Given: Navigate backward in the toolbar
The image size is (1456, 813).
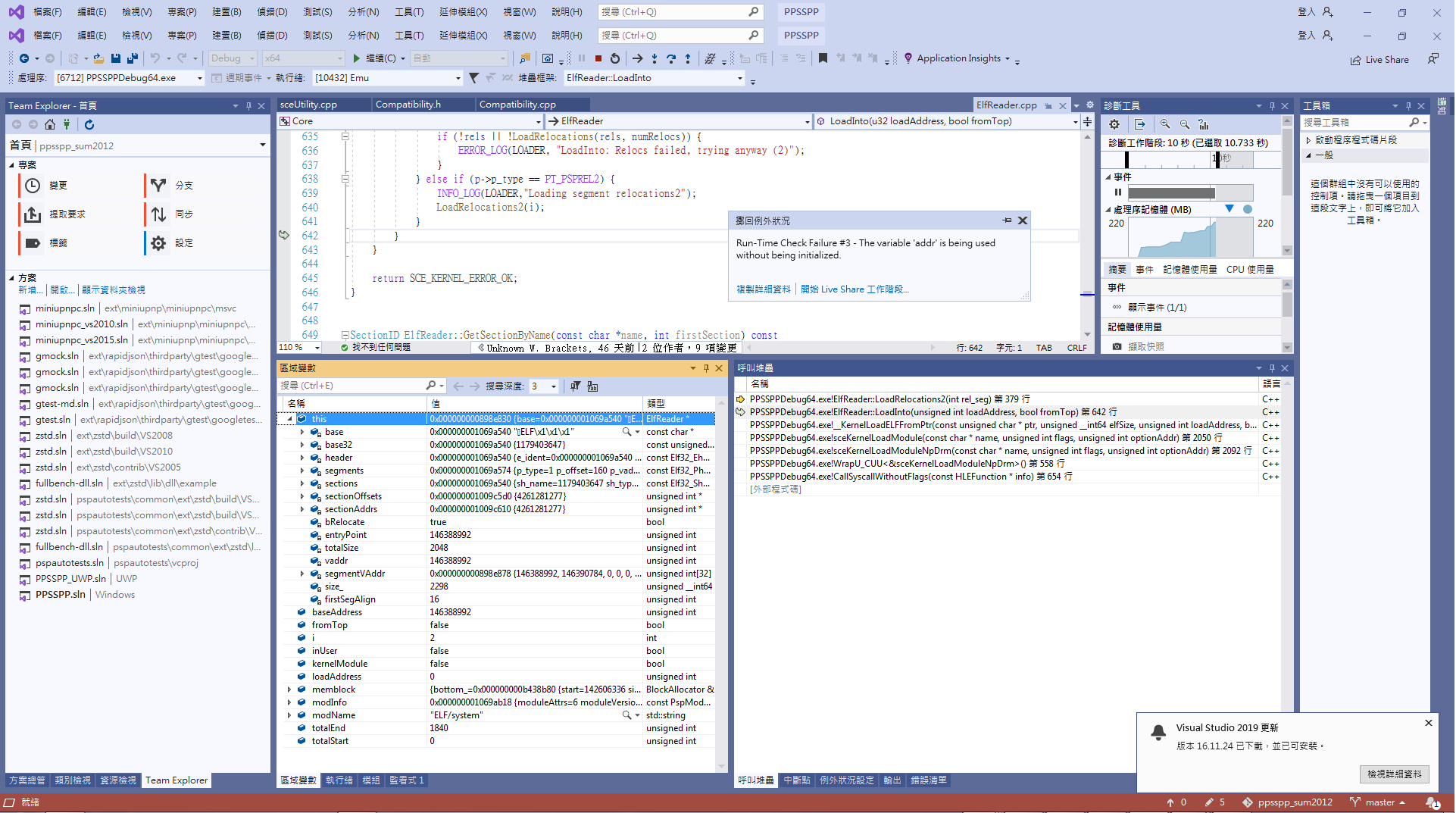Looking at the screenshot, I should point(24,58).
